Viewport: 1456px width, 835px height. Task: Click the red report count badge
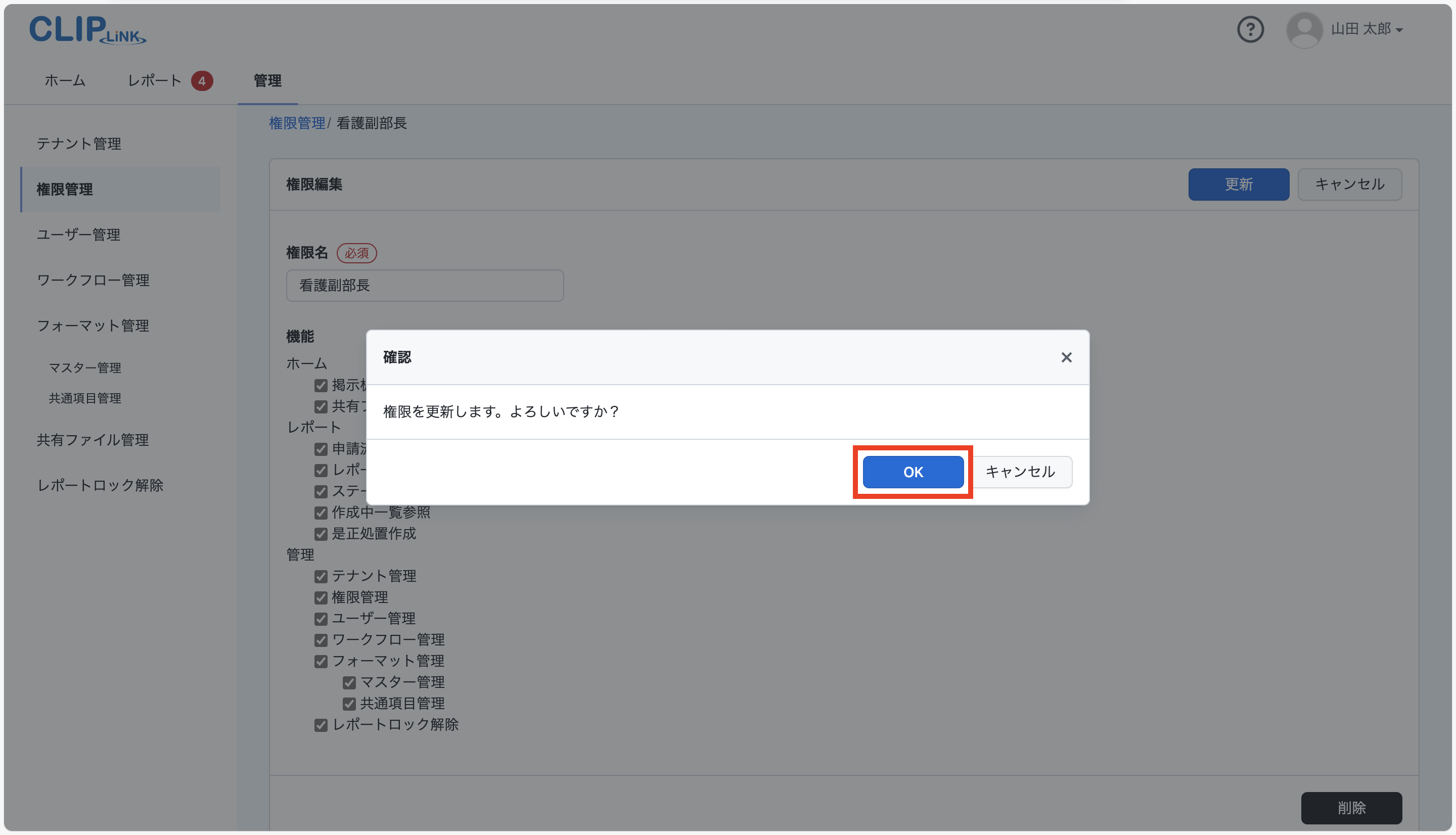202,80
